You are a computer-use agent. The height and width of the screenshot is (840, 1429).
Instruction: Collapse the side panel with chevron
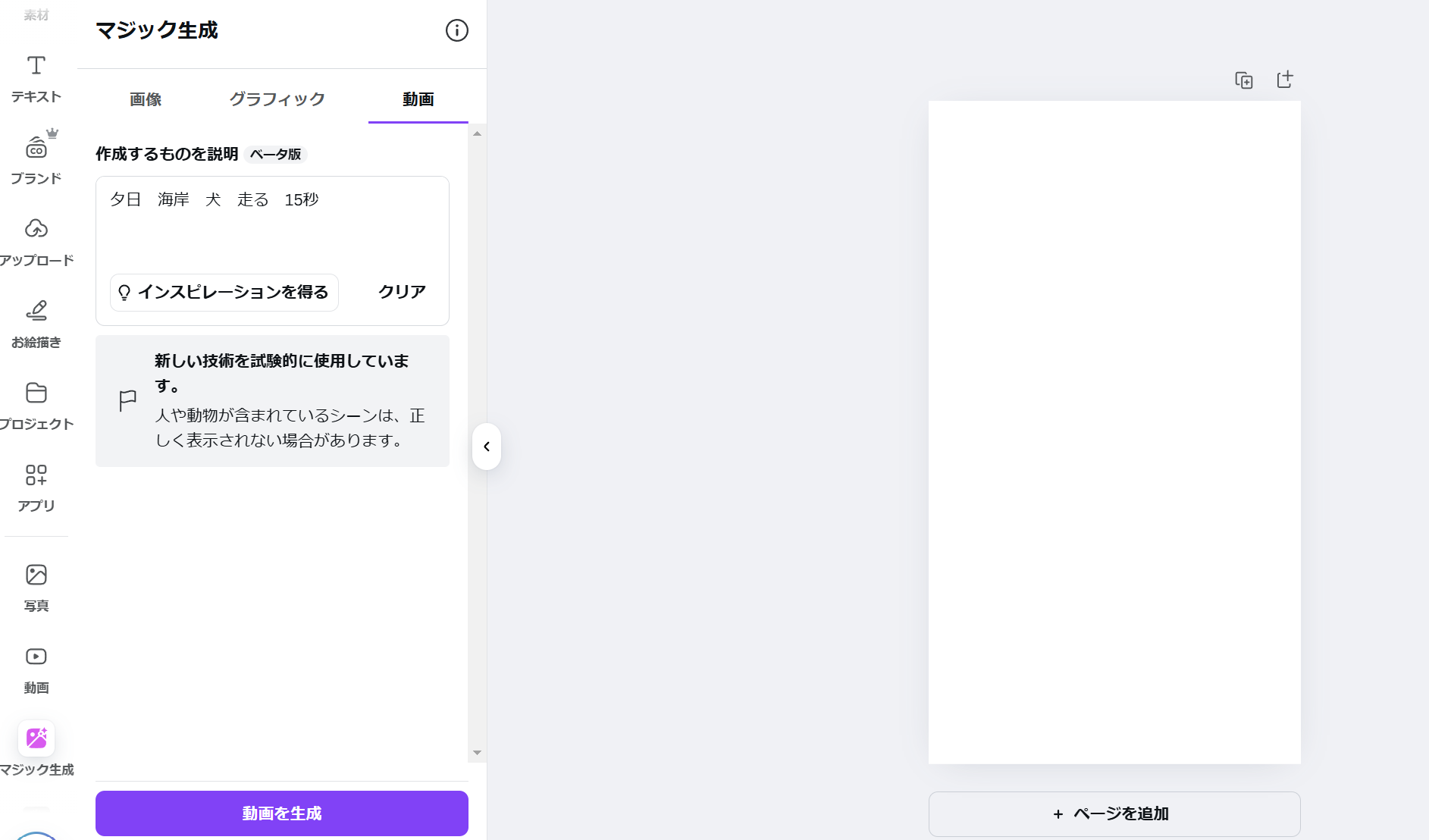pyautogui.click(x=487, y=447)
